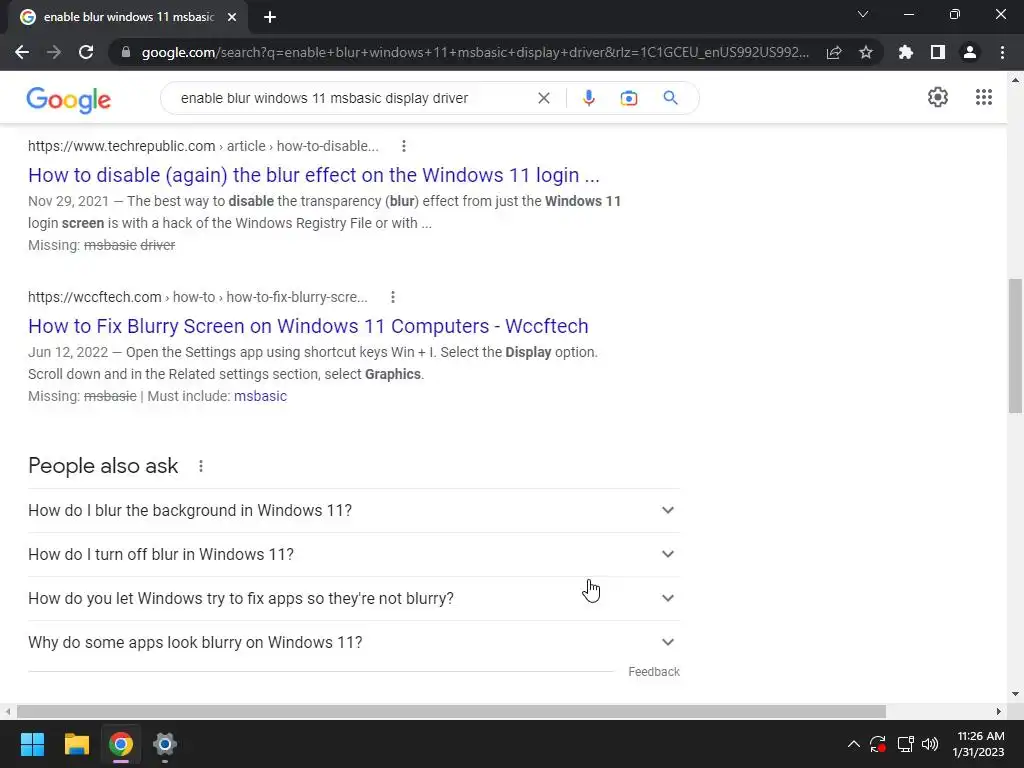Show hidden tray icons chevron
This screenshot has height=768, width=1024.
[x=854, y=744]
